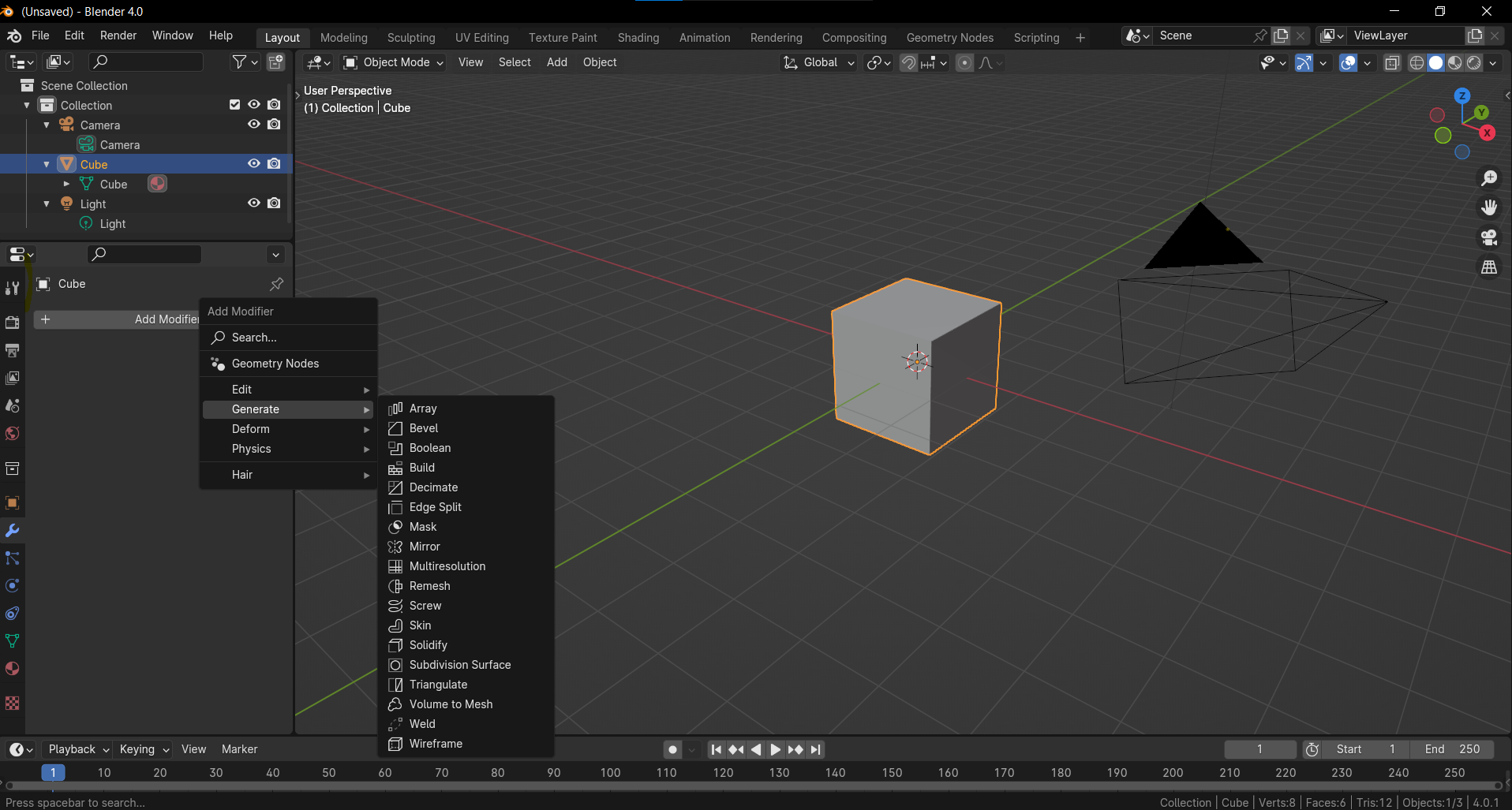
Task: Uncheck Collection exclude checkbox
Action: click(234, 105)
